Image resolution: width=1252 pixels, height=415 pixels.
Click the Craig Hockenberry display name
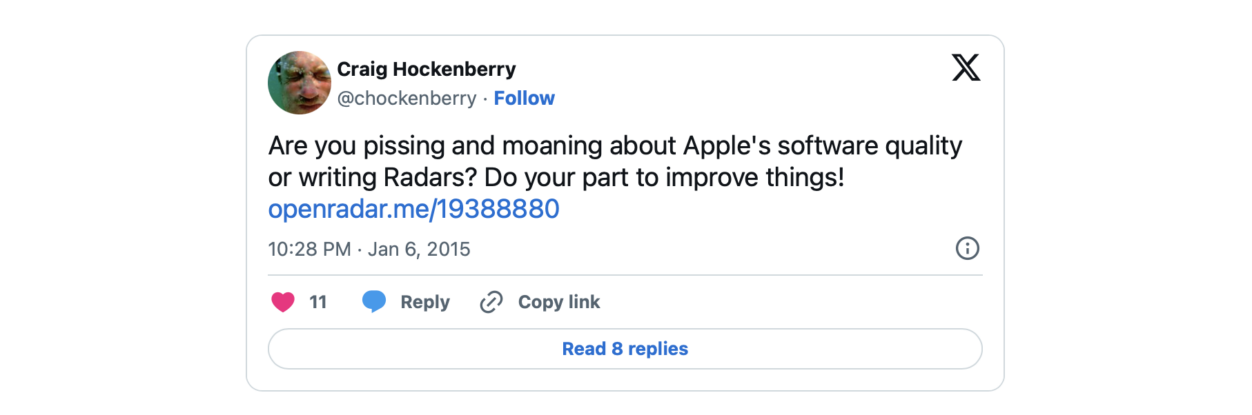pos(426,69)
